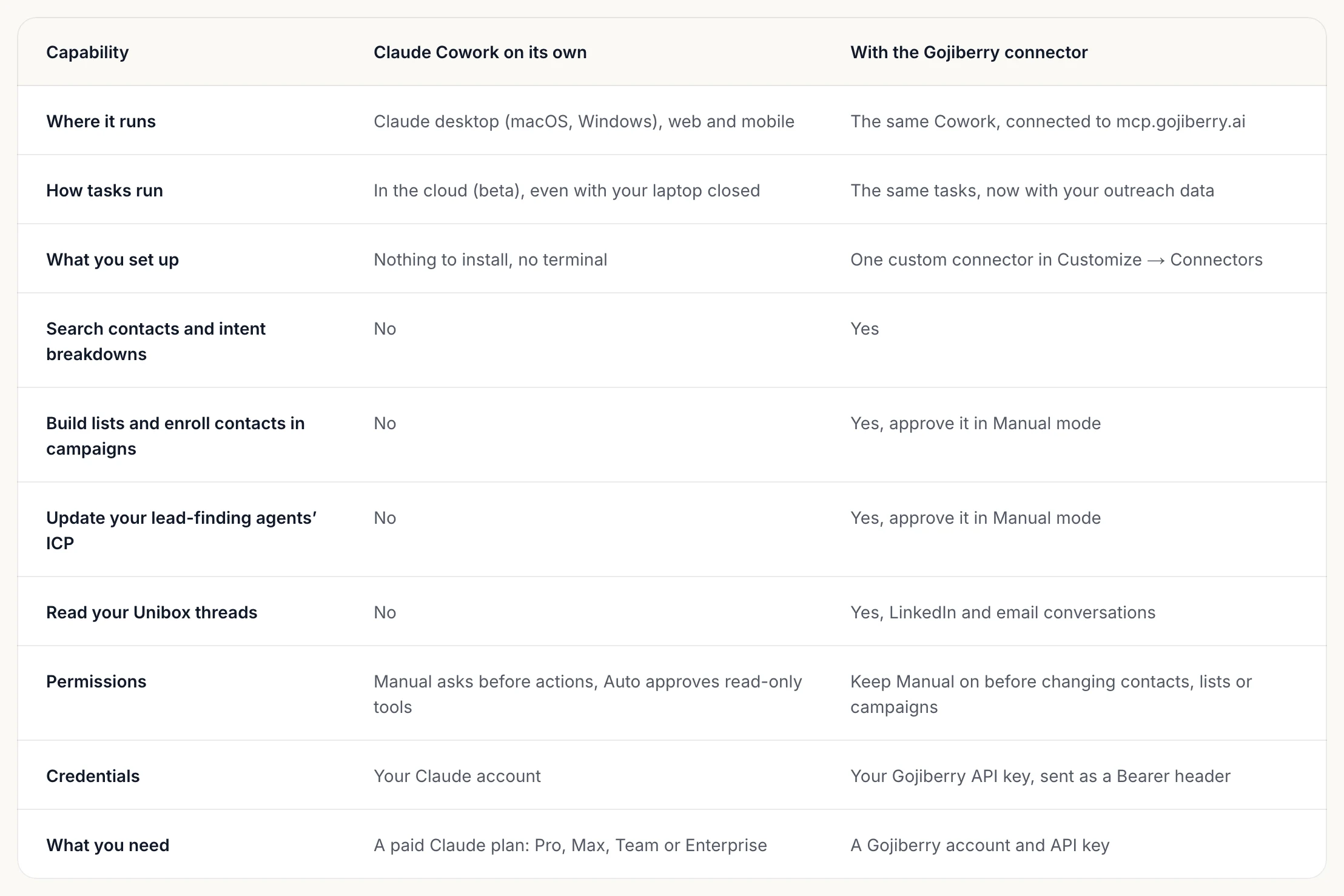
Task: Click 'In the cloud (beta), even with your laptop closed'
Action: pyautogui.click(x=566, y=190)
